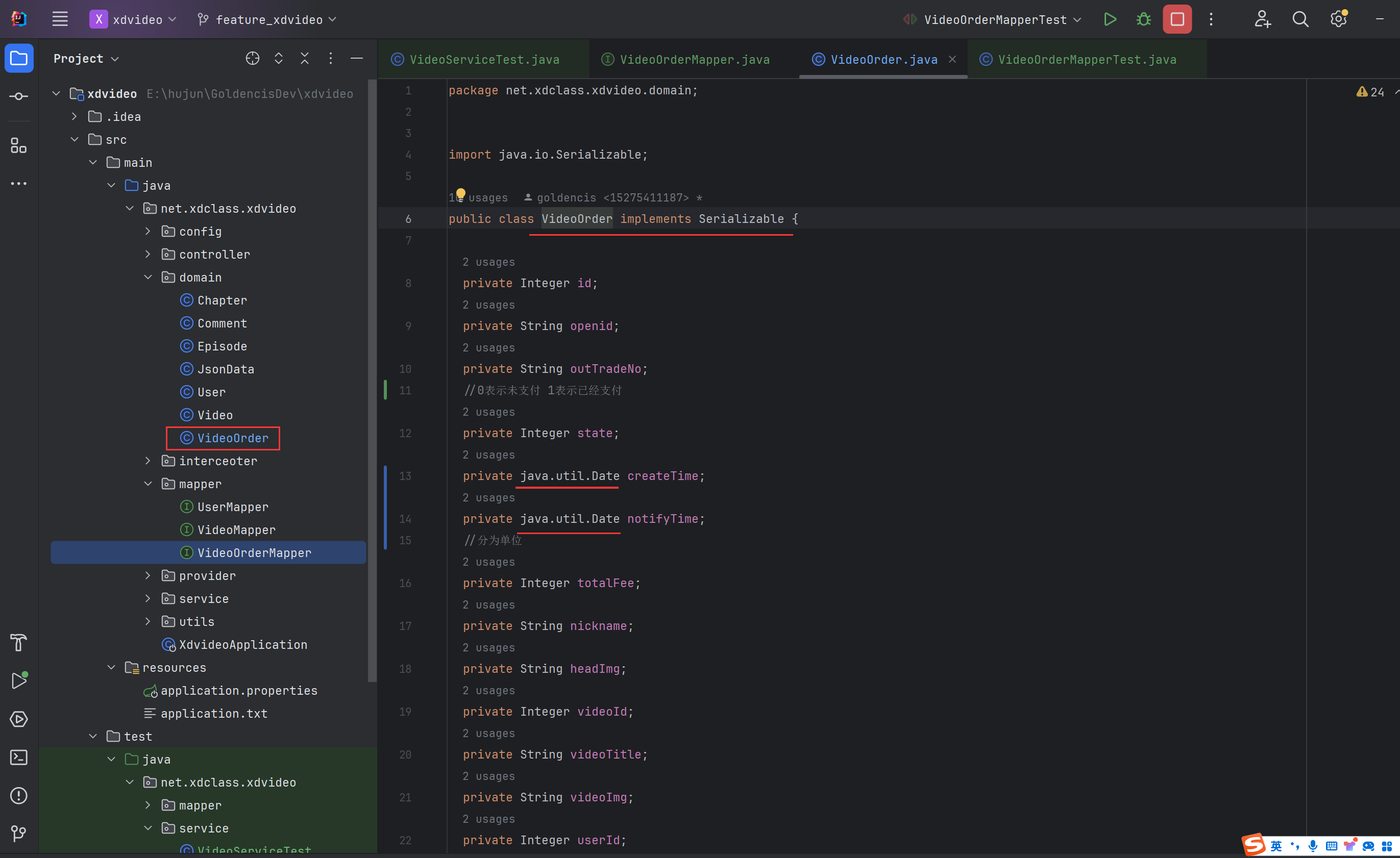Run VideoOrderMapperTest with the green play icon
This screenshot has width=1400, height=858.
(x=1110, y=19)
